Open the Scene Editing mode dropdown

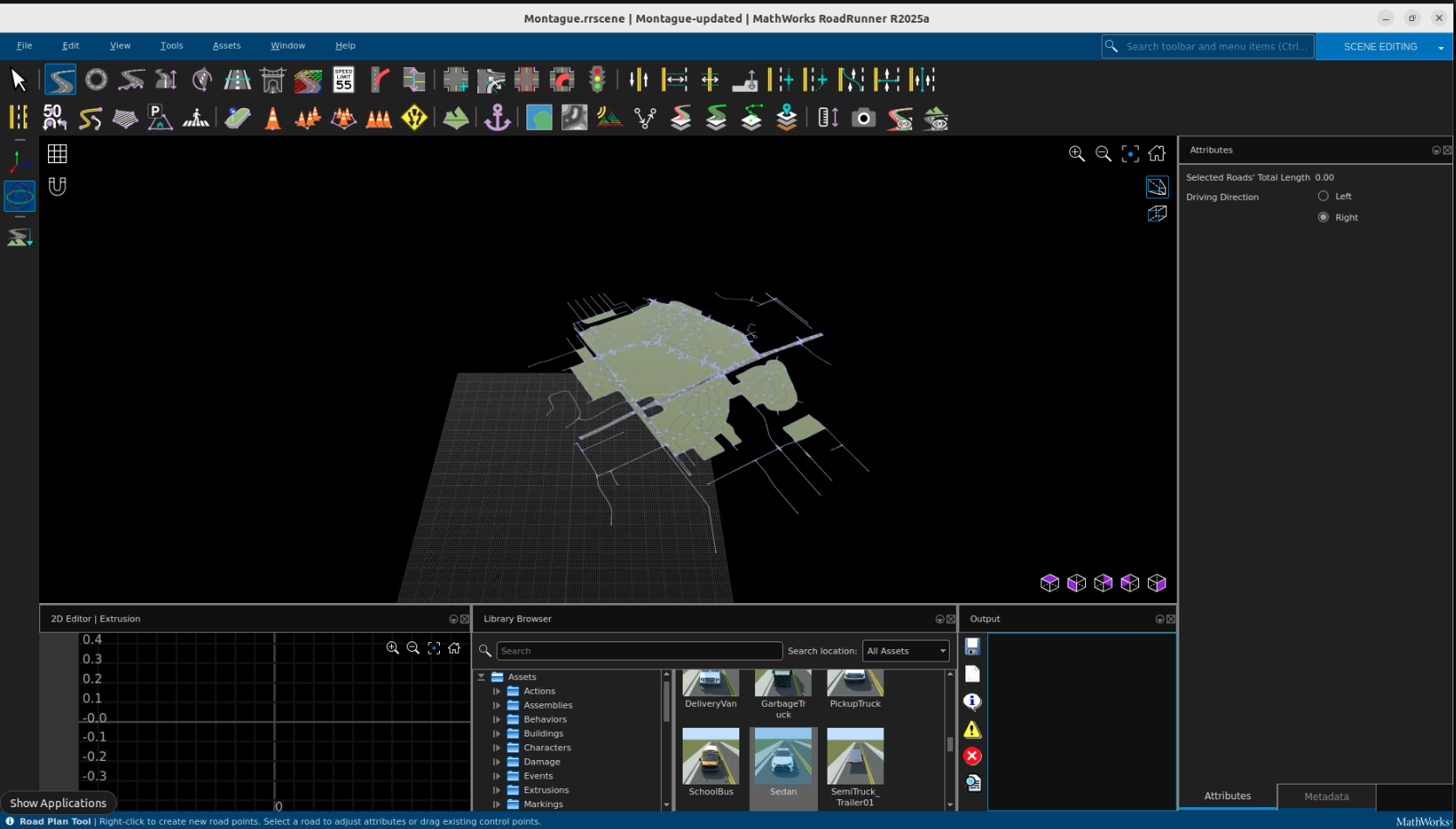tap(1440, 47)
